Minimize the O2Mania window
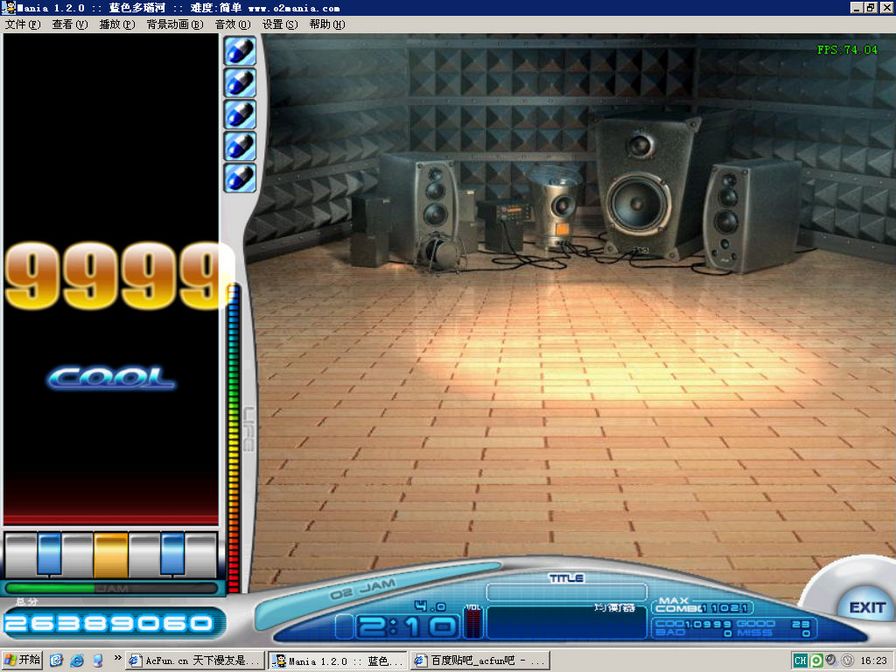This screenshot has width=896, height=672. pos(856,8)
